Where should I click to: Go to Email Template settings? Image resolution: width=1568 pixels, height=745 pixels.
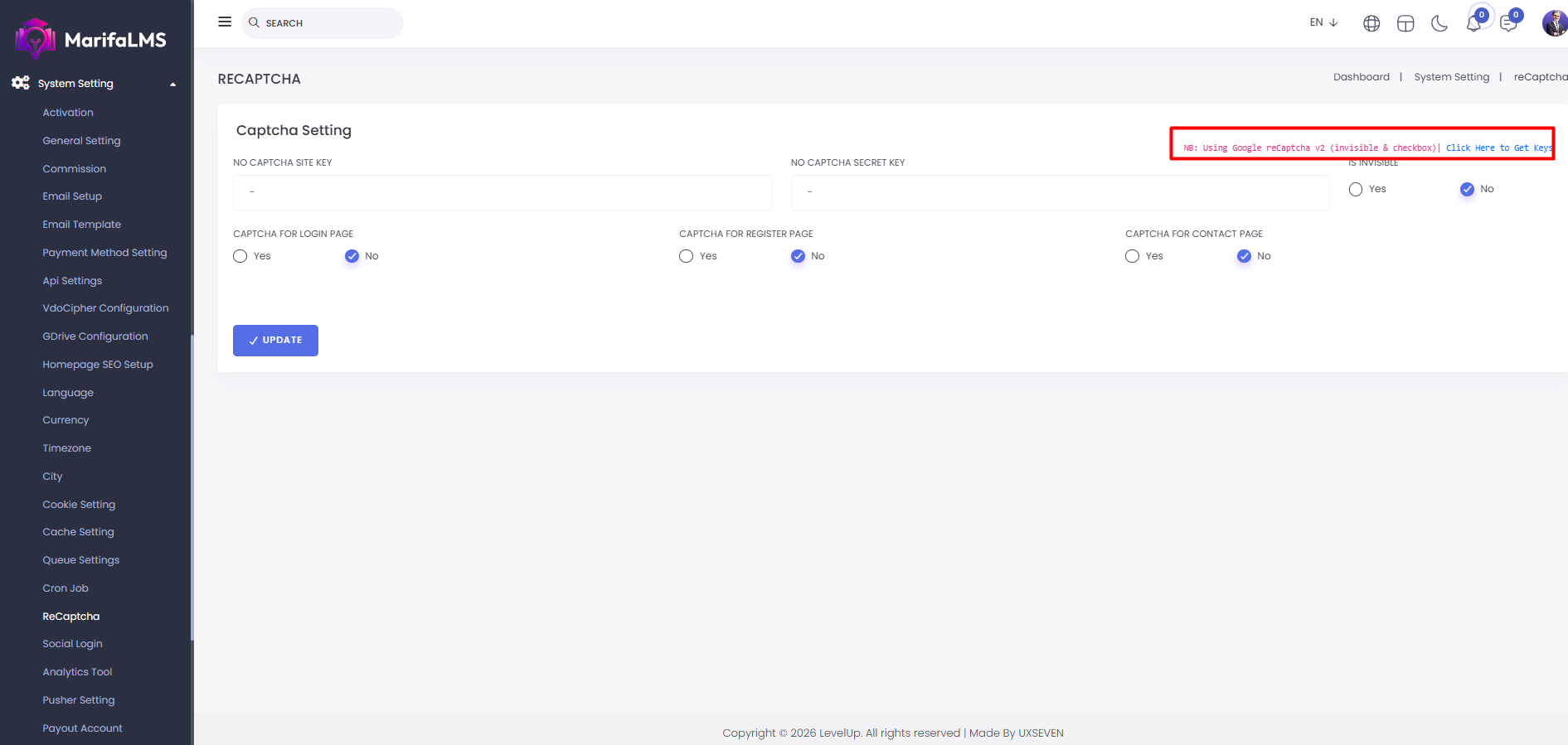[82, 225]
